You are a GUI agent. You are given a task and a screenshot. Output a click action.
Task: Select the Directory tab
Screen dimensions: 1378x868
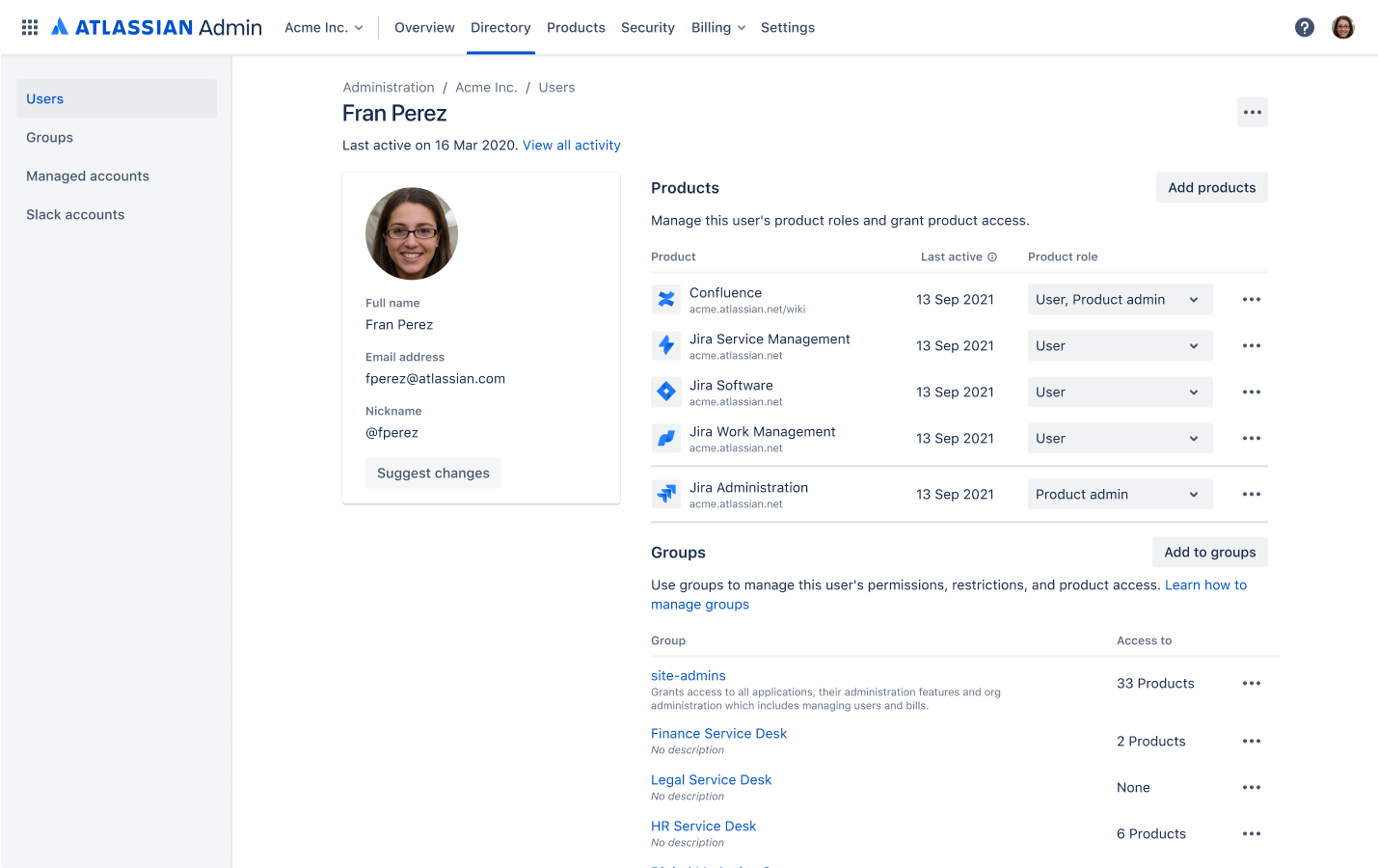click(x=500, y=27)
